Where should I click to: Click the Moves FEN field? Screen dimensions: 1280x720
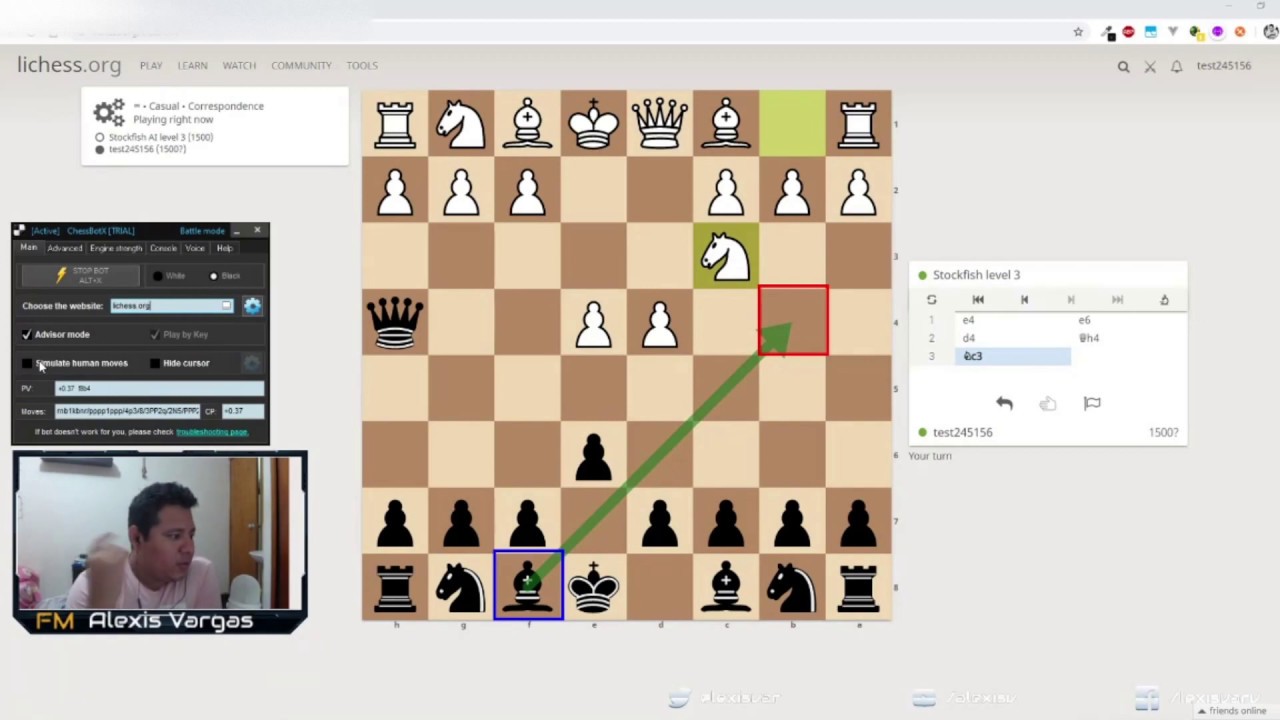(127, 411)
